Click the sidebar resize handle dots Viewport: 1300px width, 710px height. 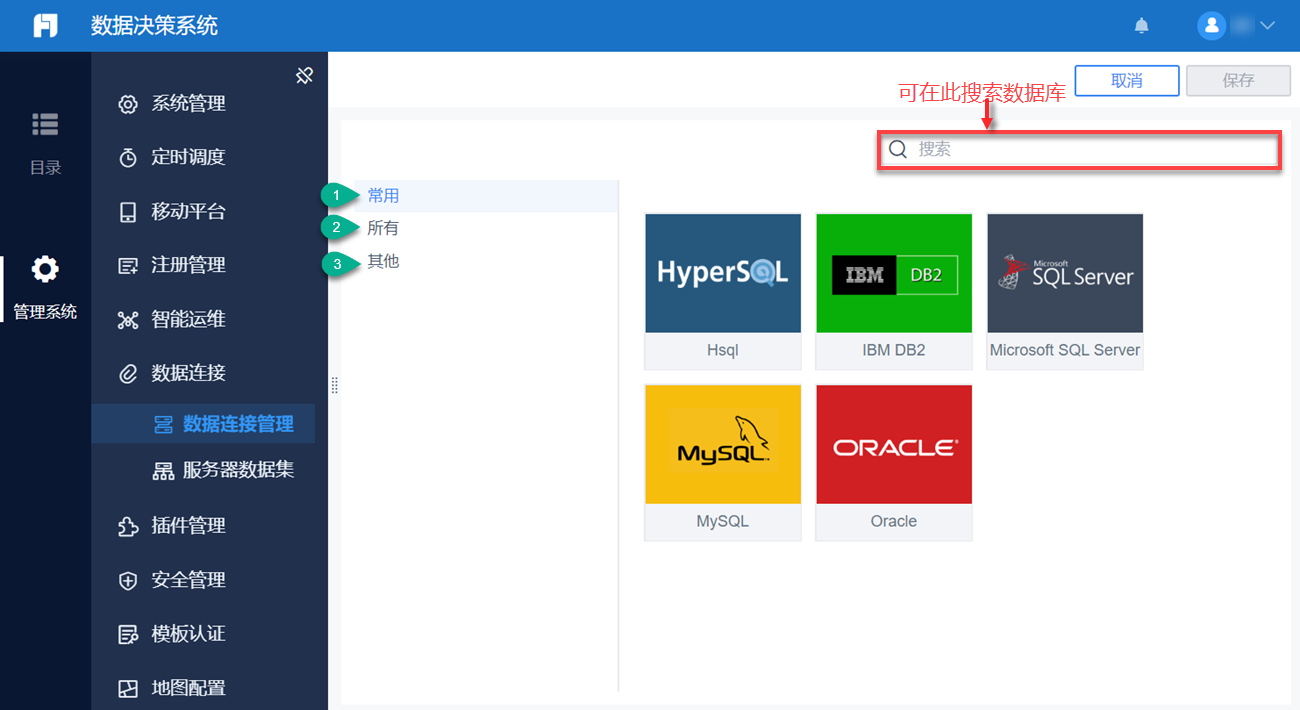[334, 385]
